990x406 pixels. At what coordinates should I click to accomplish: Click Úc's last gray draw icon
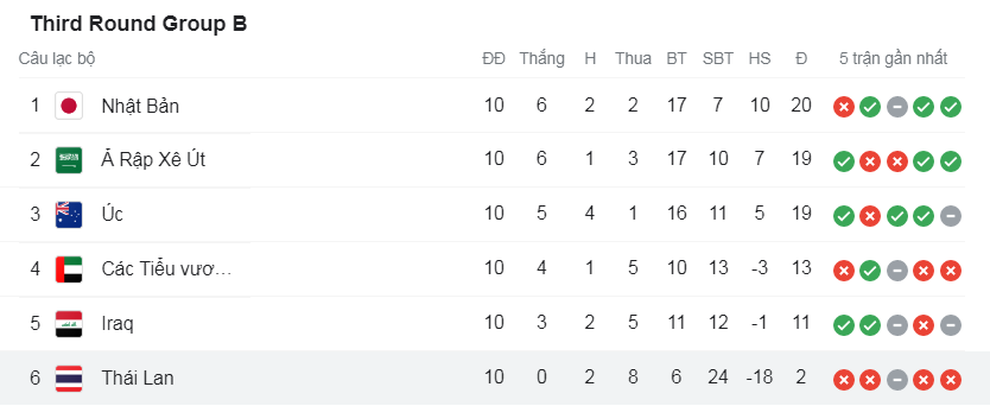950,216
